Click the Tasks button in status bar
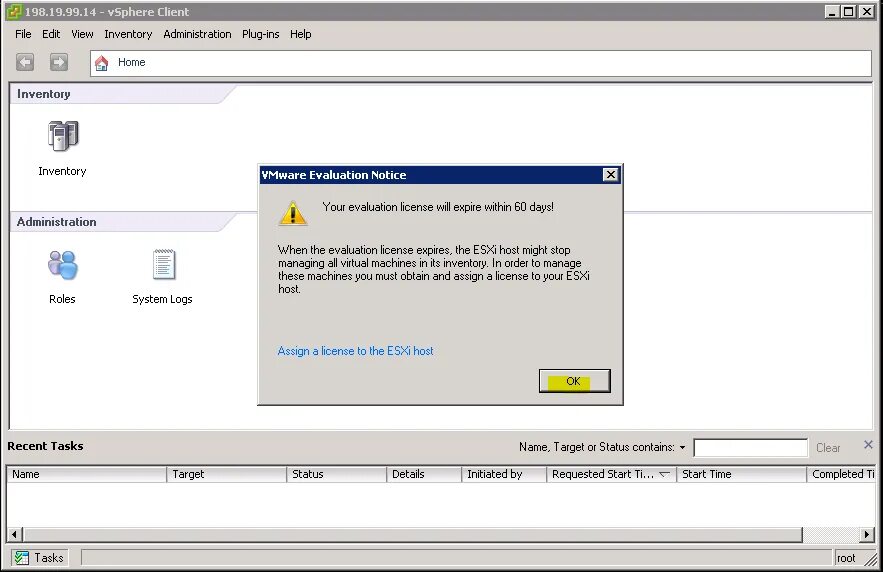The height and width of the screenshot is (572, 883). point(39,557)
